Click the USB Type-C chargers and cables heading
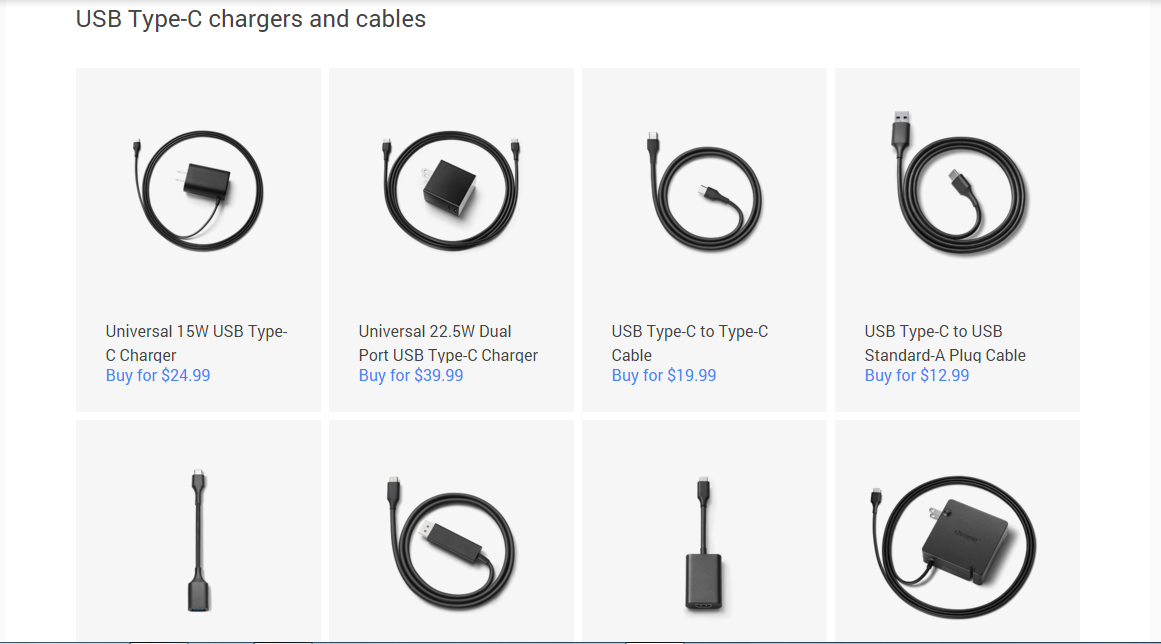The width and height of the screenshot is (1161, 644). click(x=251, y=19)
